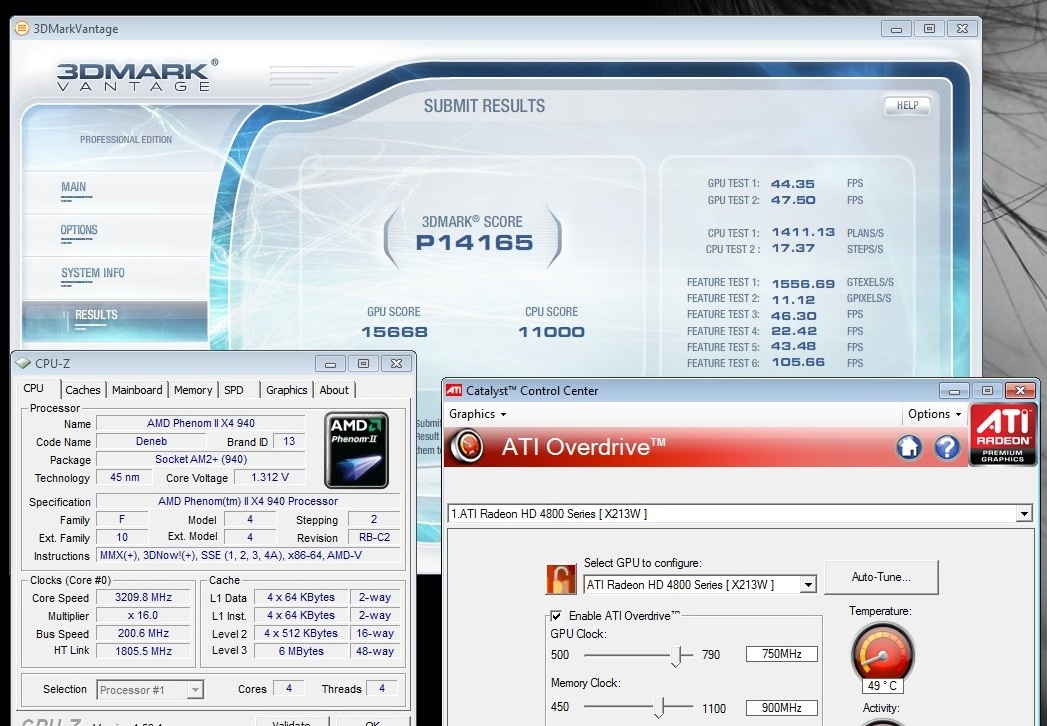Click the Validate button in CPU-Z
The height and width of the screenshot is (726, 1047).
pos(292,722)
